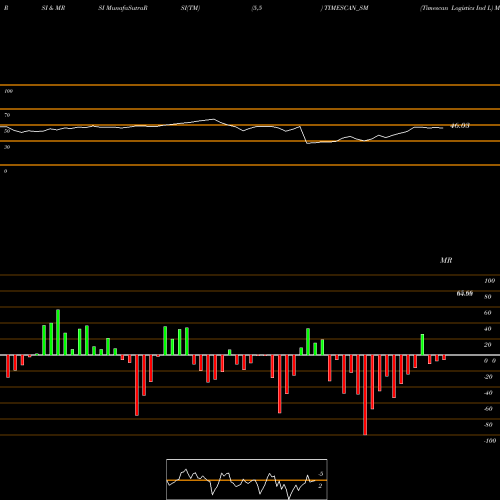Click the "Timescan Logistics Ind L" company name
Screen dimensions: 500x500
click(456, 8)
